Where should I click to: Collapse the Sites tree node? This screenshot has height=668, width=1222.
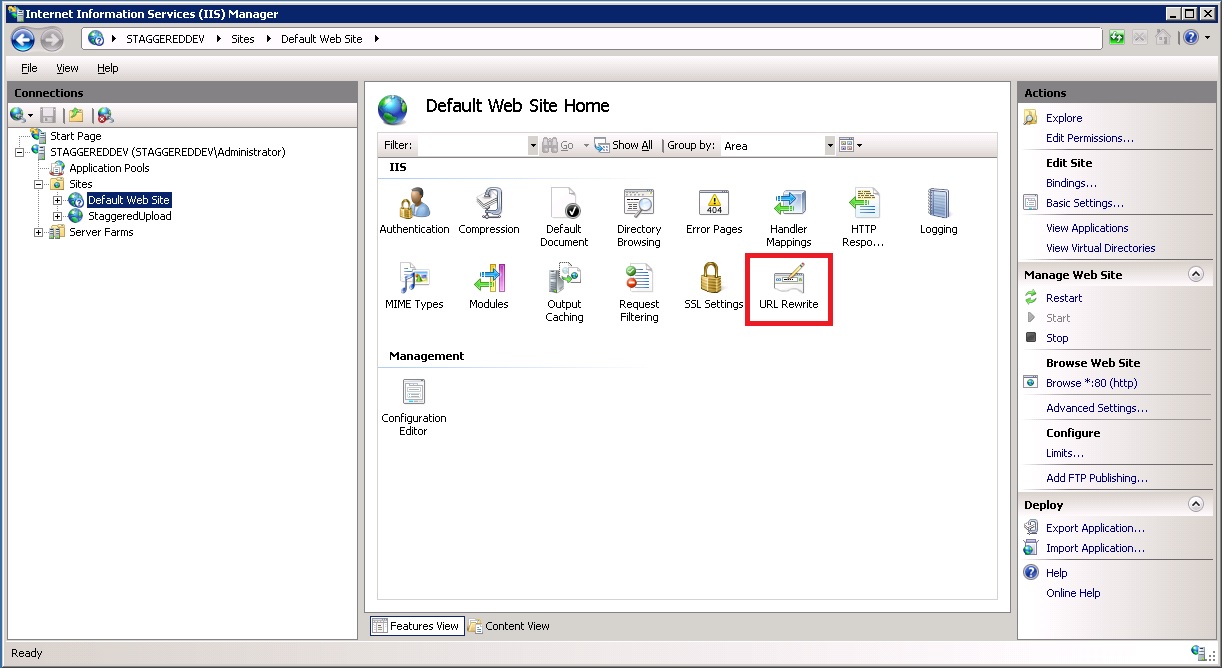pyautogui.click(x=39, y=184)
